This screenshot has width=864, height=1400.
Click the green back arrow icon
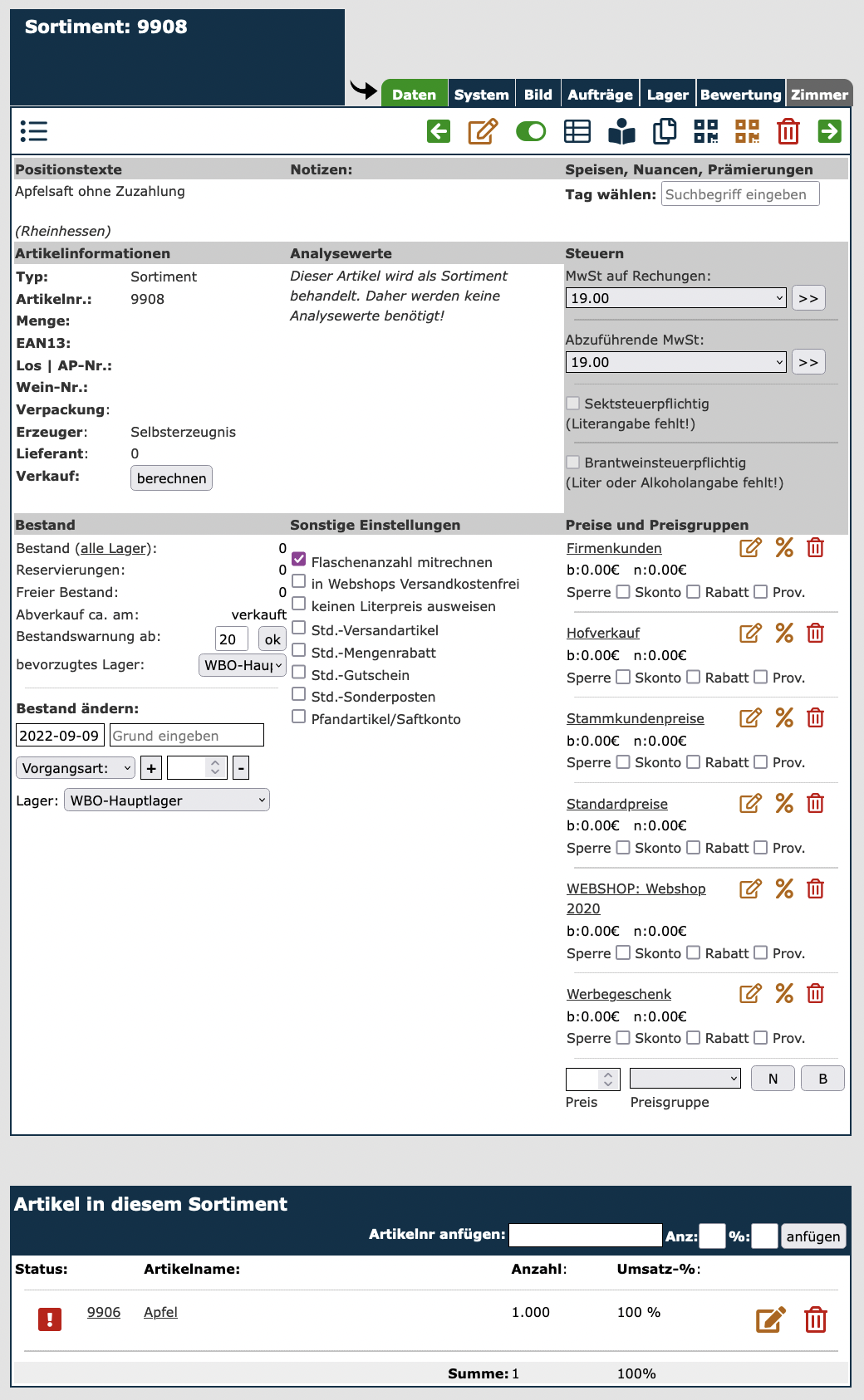[x=439, y=131]
